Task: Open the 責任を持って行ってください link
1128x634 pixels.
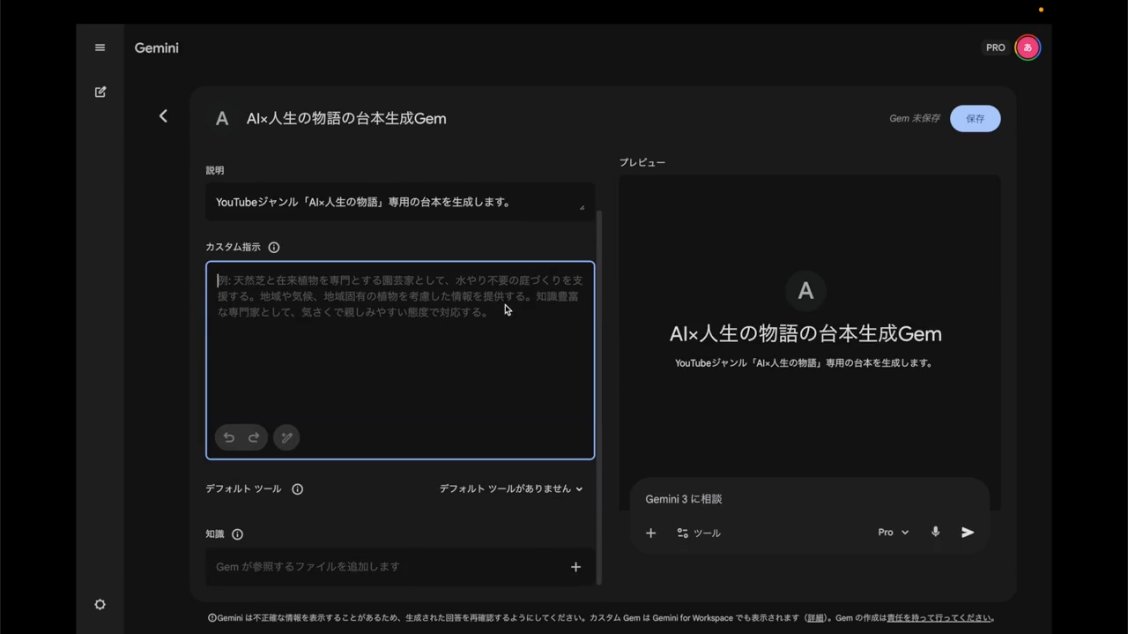Action: click(940, 618)
